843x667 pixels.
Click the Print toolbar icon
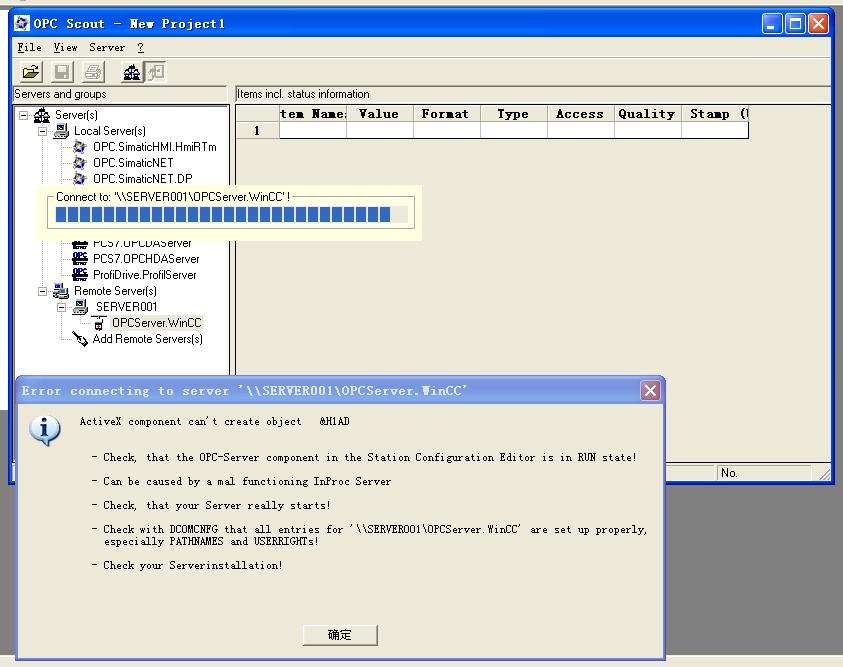(x=93, y=71)
